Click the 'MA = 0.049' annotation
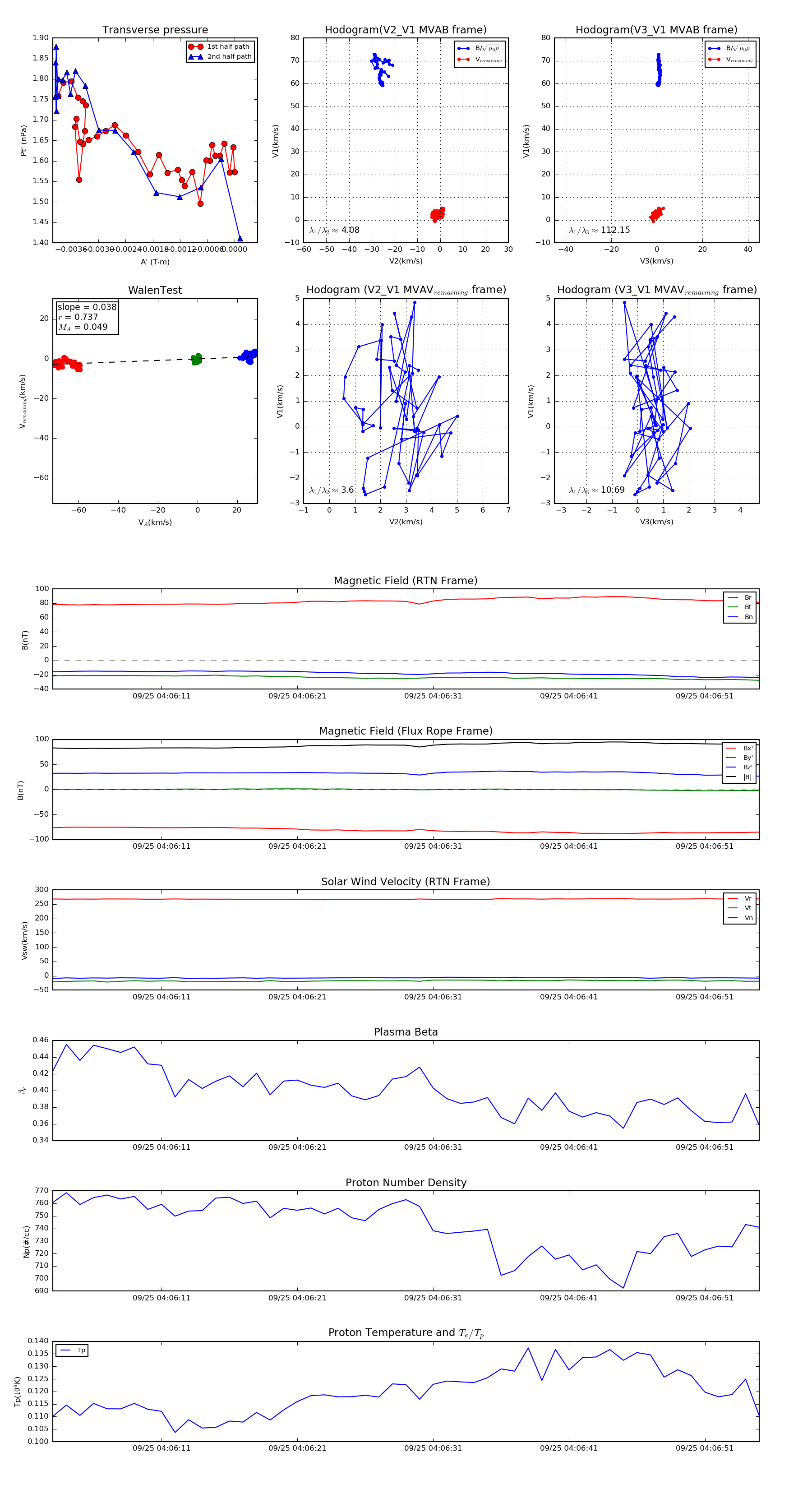The image size is (812, 1489). pos(83,327)
